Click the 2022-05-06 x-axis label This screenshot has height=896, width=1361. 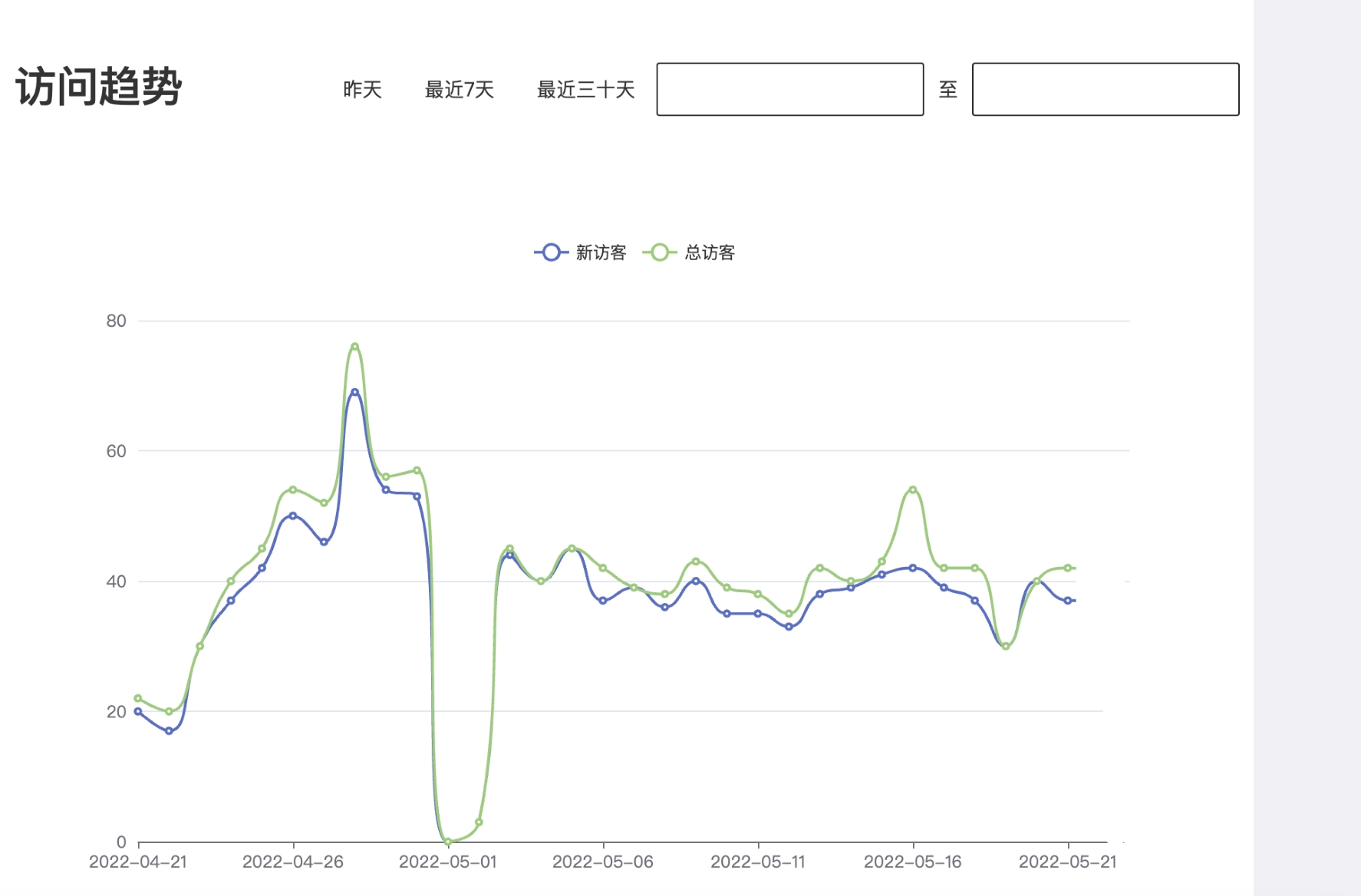(x=603, y=862)
